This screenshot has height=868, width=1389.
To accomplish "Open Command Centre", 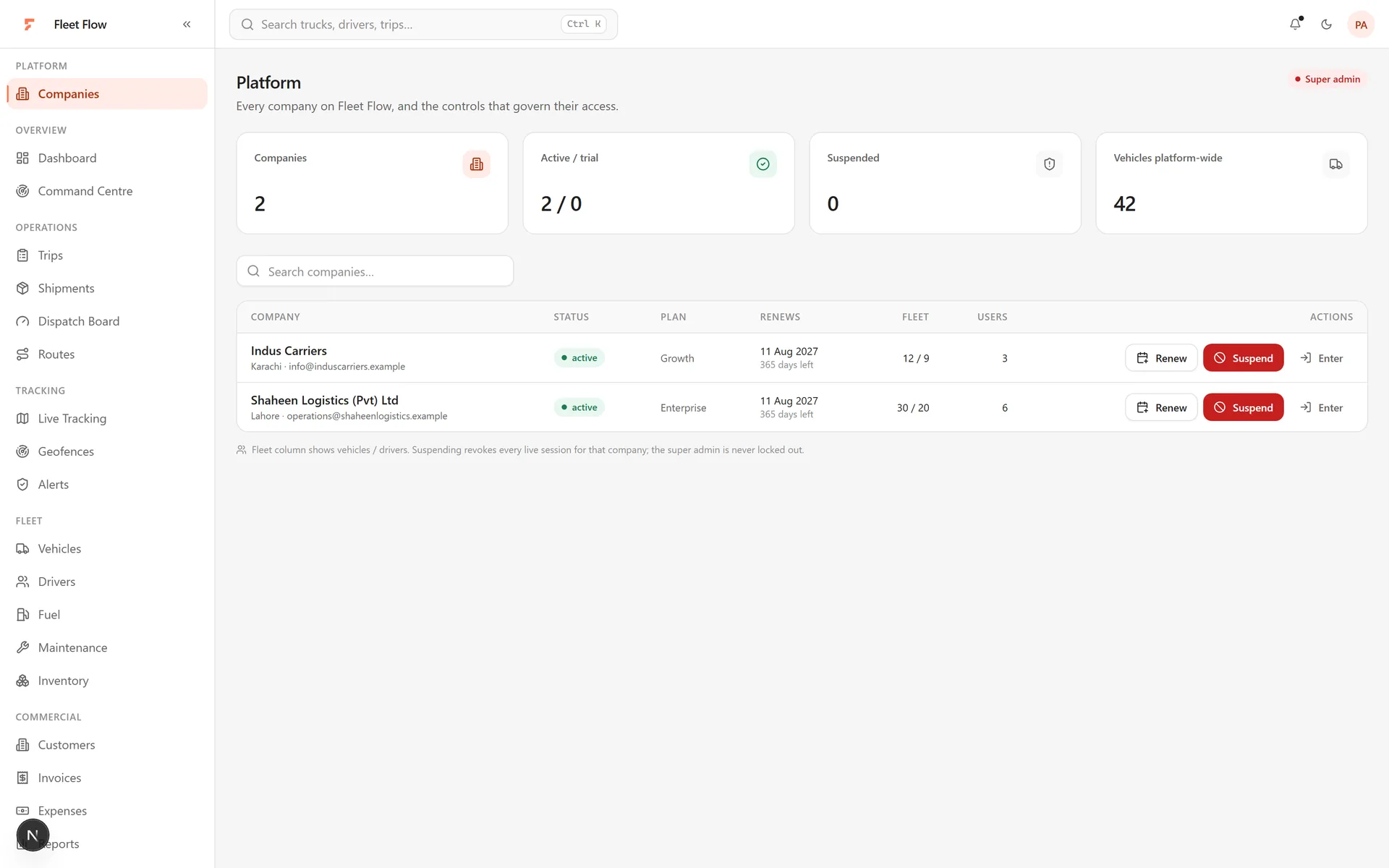I will [x=107, y=191].
